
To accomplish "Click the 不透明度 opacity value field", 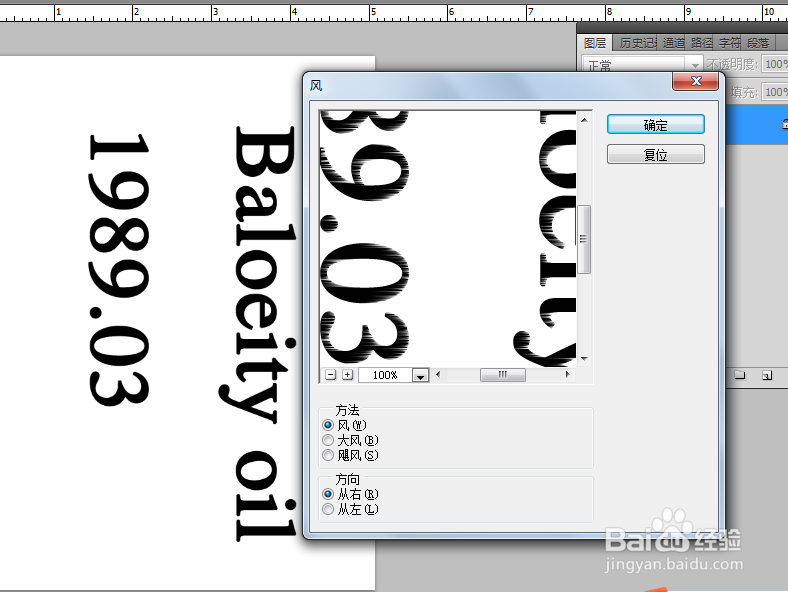I will pos(775,64).
